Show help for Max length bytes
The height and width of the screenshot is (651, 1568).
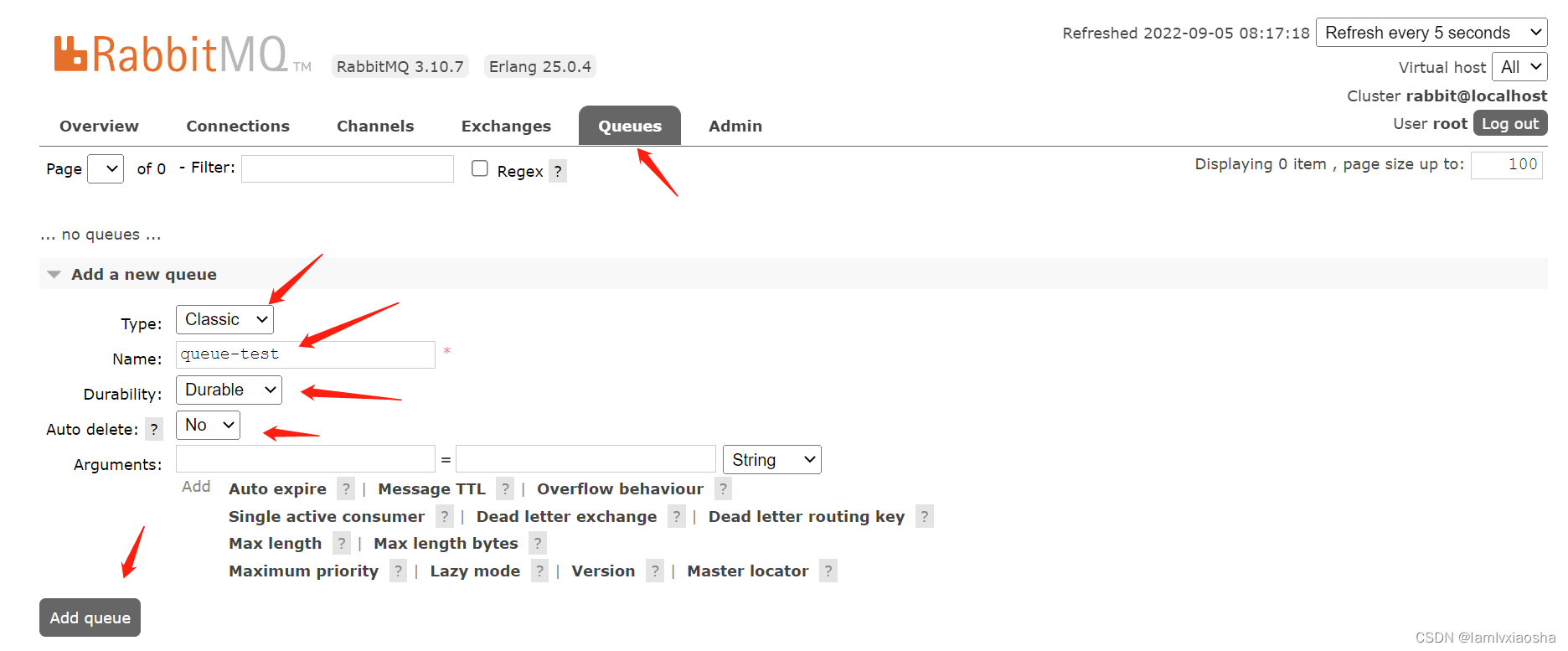(x=538, y=543)
